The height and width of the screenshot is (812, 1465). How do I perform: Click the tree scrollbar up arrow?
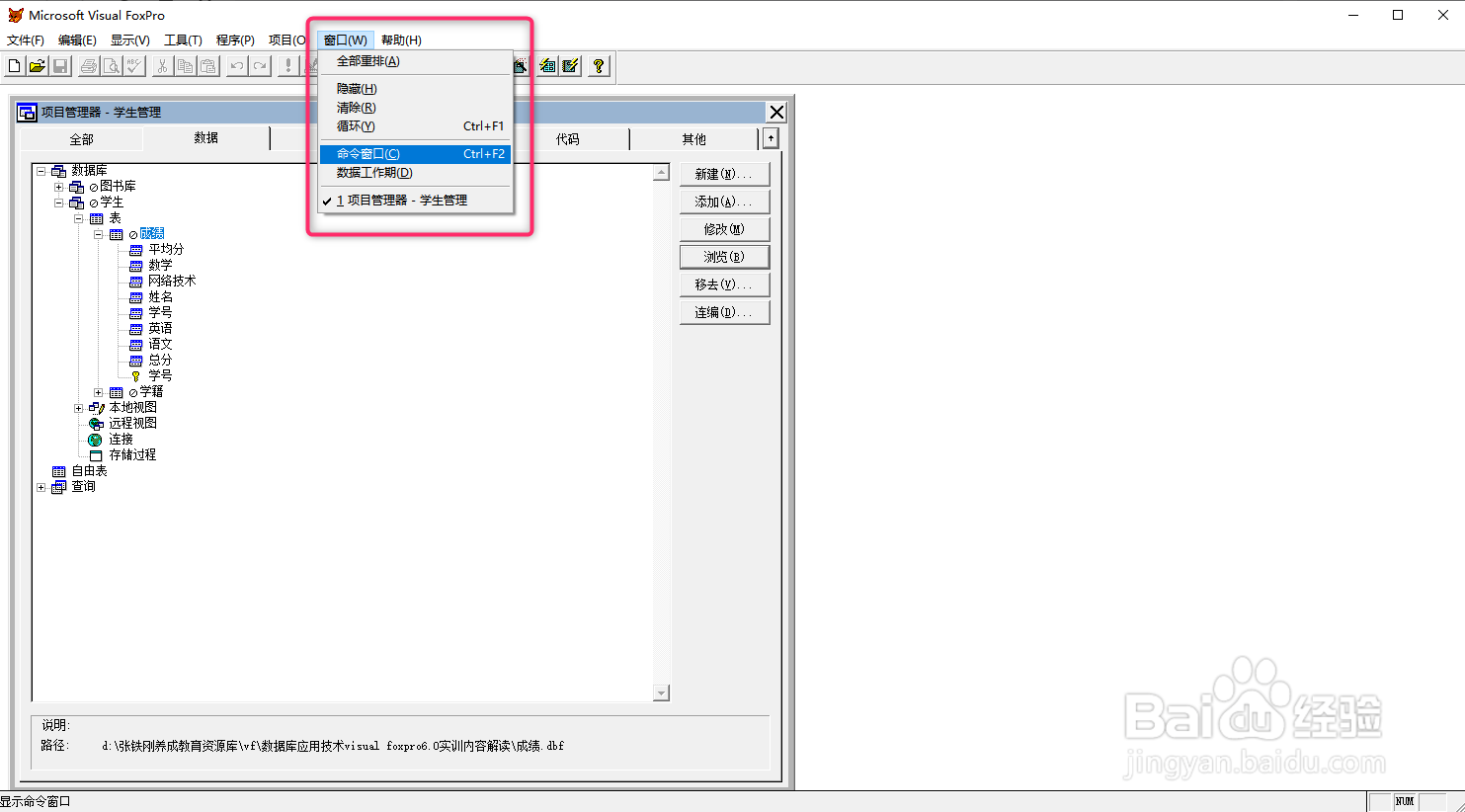[662, 173]
